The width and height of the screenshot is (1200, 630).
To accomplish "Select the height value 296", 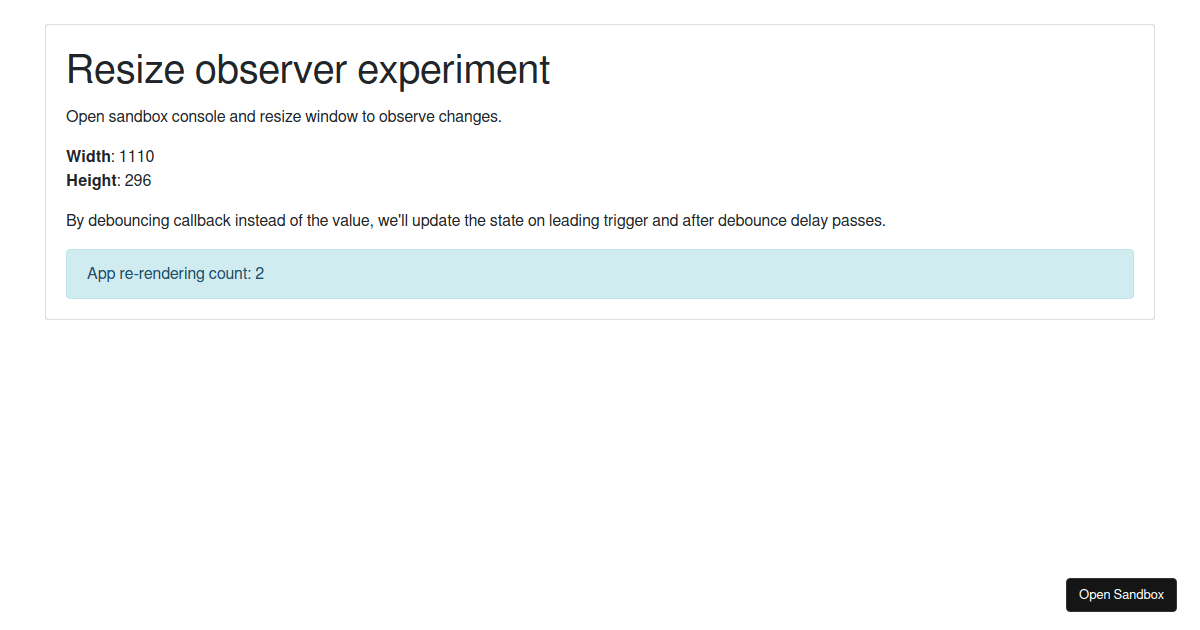I will click(x=138, y=180).
